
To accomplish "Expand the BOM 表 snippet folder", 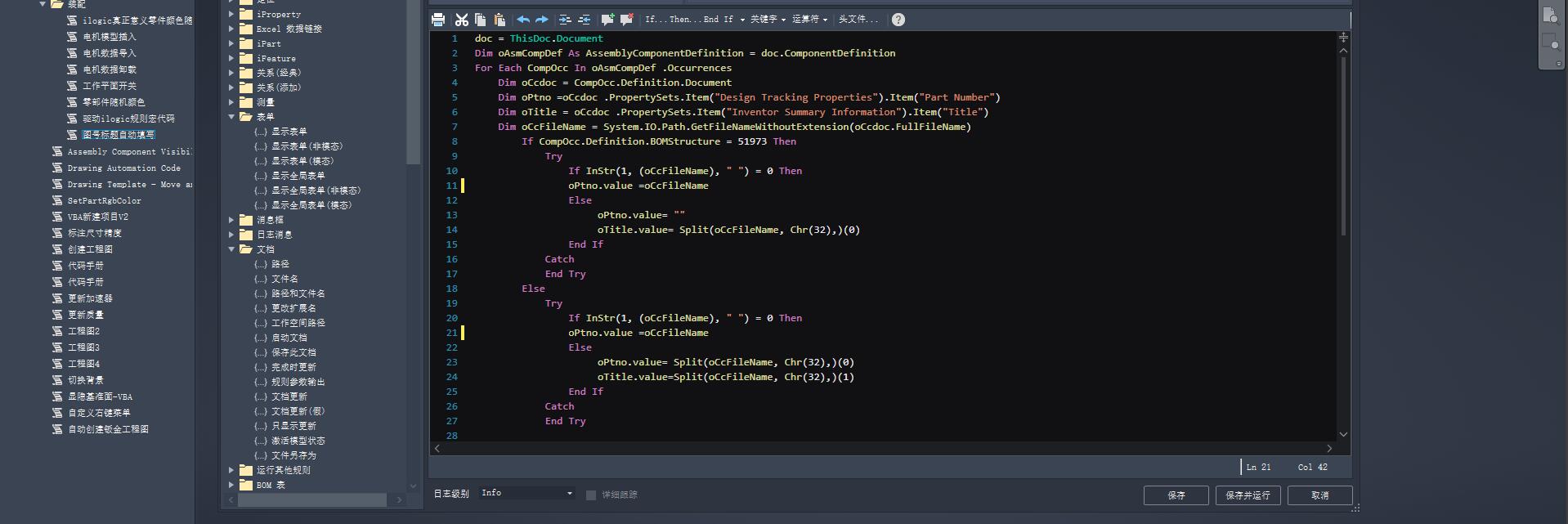I will pos(231,485).
